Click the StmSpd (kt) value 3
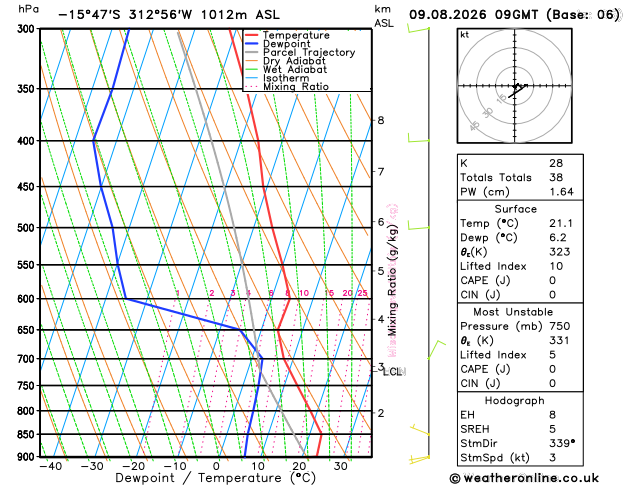Viewport: 629px width, 486px height. point(552,458)
